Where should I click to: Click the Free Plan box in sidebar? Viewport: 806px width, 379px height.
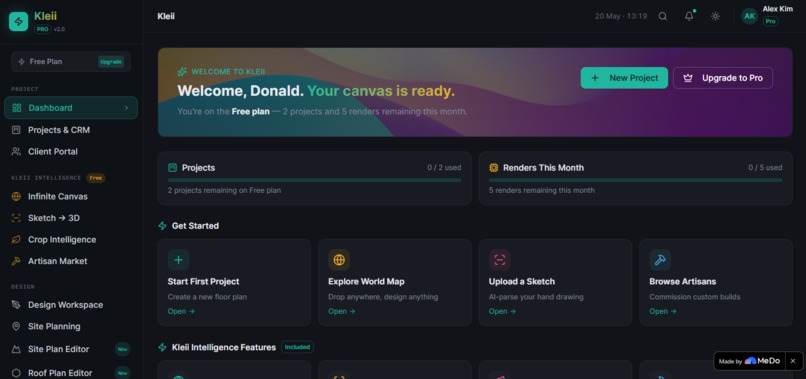(x=71, y=62)
